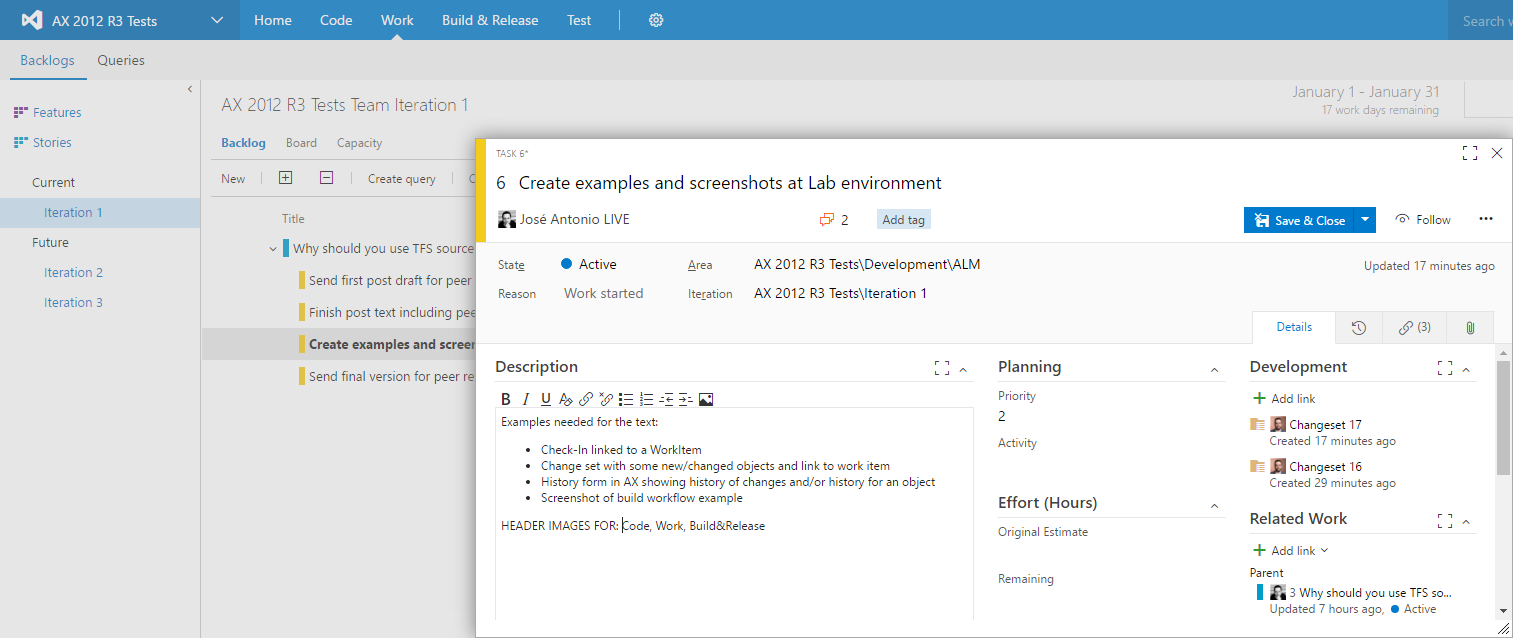Image resolution: width=1513 pixels, height=638 pixels.
Task: Click the New button in backlog toolbar
Action: tap(233, 179)
